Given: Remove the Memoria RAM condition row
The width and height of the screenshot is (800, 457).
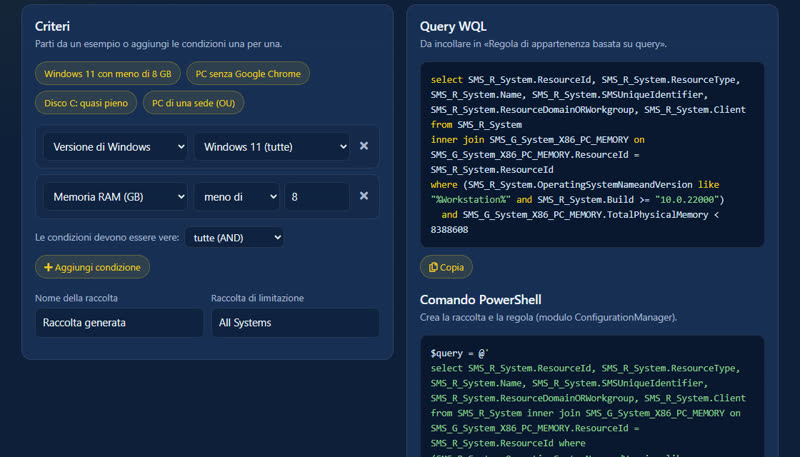Looking at the screenshot, I should [364, 196].
